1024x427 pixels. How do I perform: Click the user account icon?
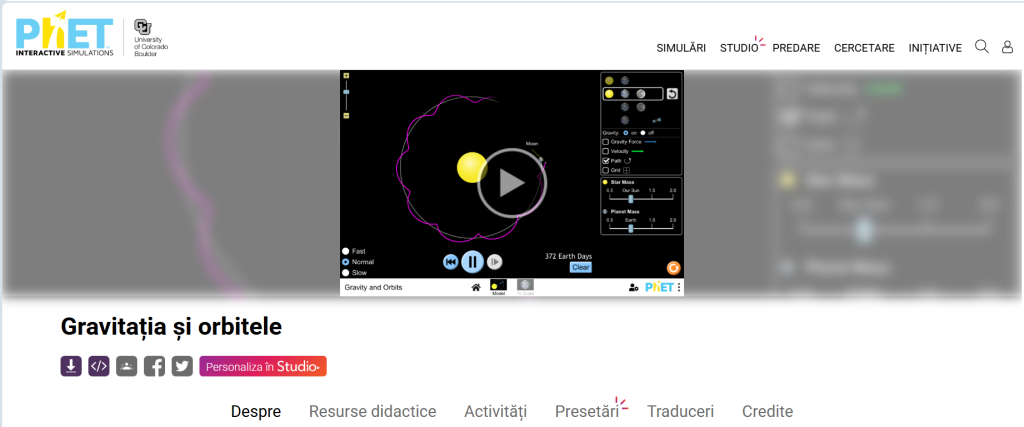click(x=1007, y=47)
